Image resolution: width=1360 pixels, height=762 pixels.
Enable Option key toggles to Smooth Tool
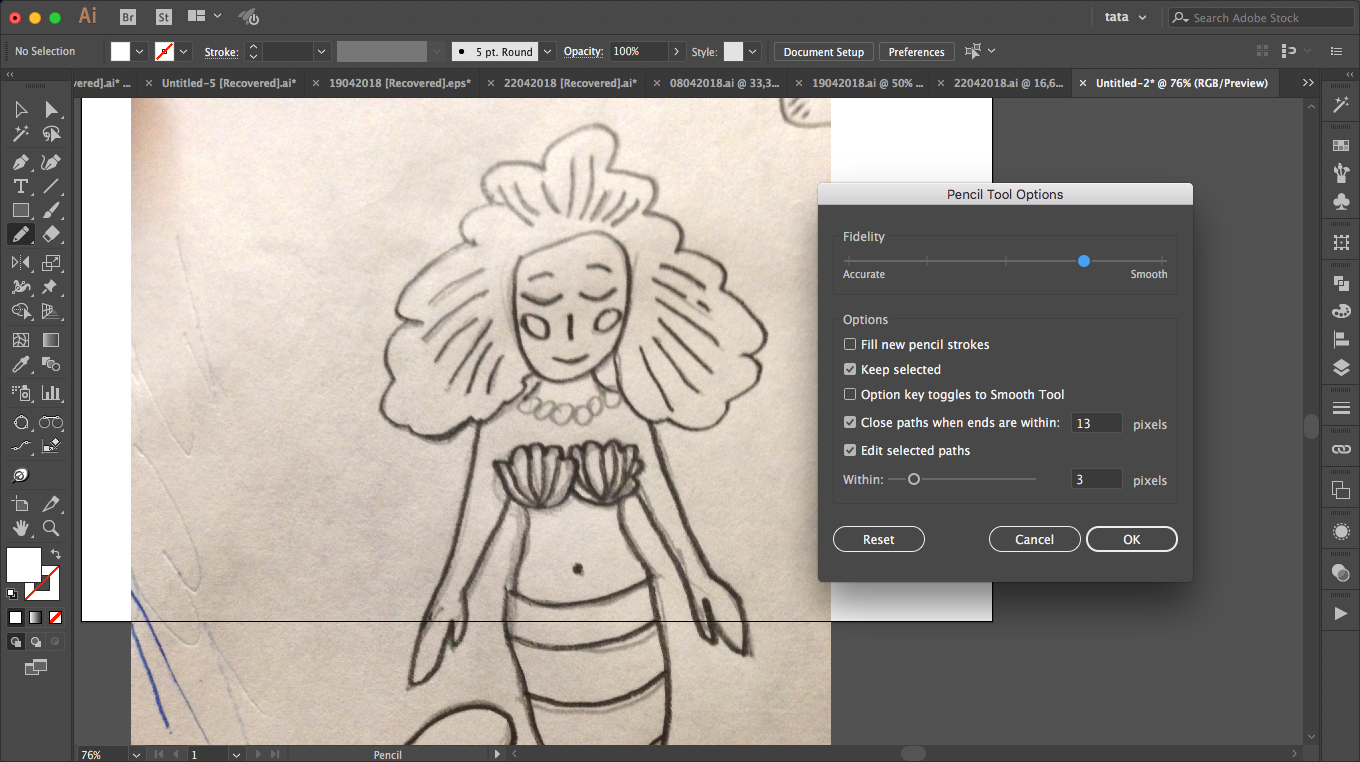point(850,394)
